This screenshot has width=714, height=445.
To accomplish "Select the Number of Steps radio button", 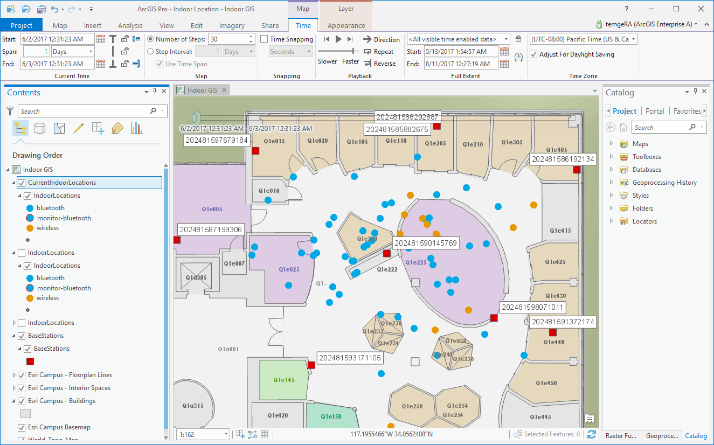I will tap(150, 39).
